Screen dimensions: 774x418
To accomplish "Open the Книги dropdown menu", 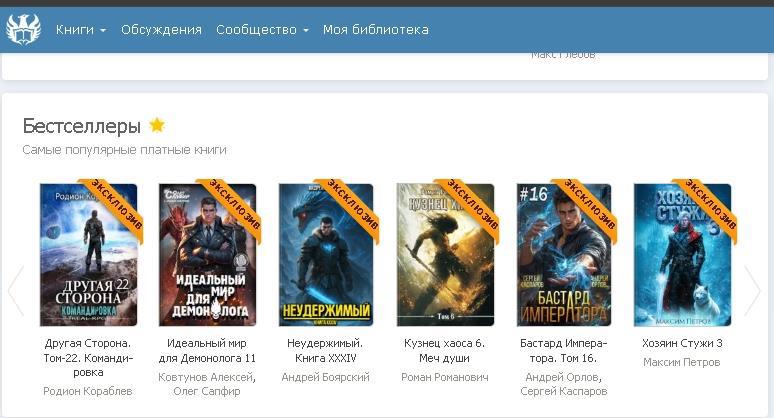I will (x=81, y=30).
